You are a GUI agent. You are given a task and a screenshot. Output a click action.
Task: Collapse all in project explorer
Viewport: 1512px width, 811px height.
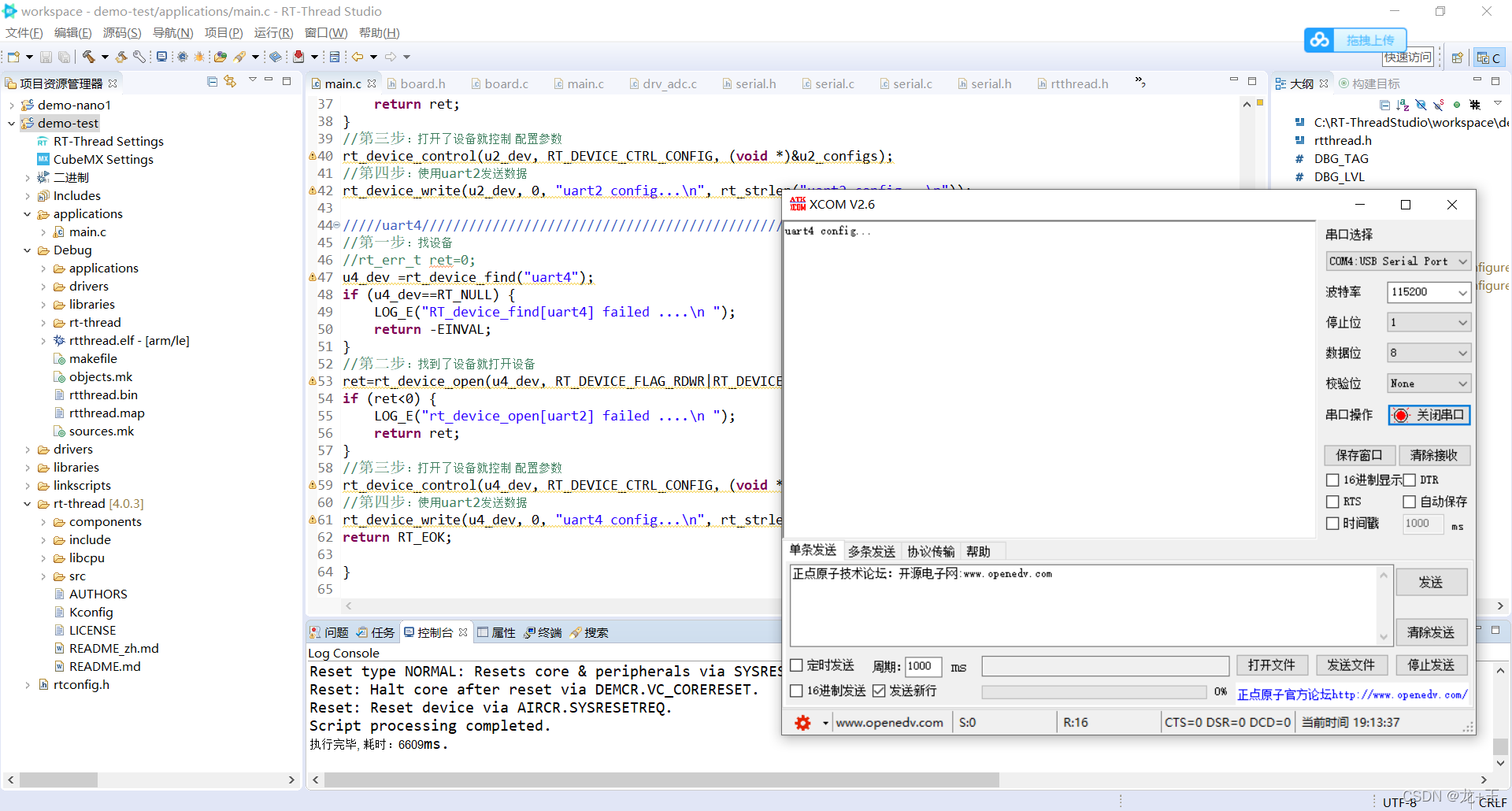[x=212, y=82]
